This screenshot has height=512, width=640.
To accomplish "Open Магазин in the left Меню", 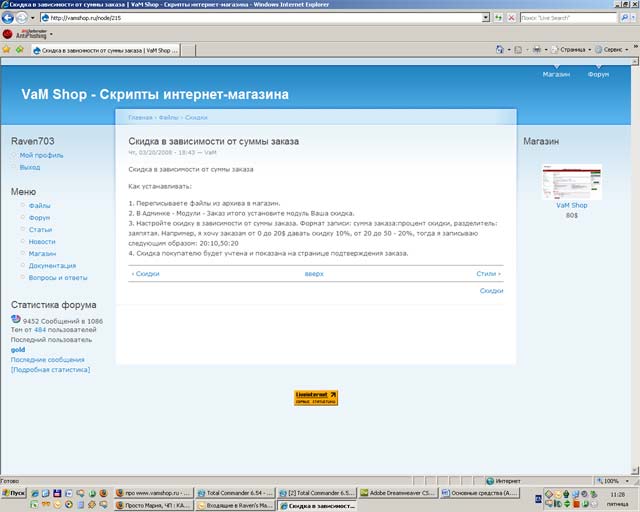I will pyautogui.click(x=42, y=254).
